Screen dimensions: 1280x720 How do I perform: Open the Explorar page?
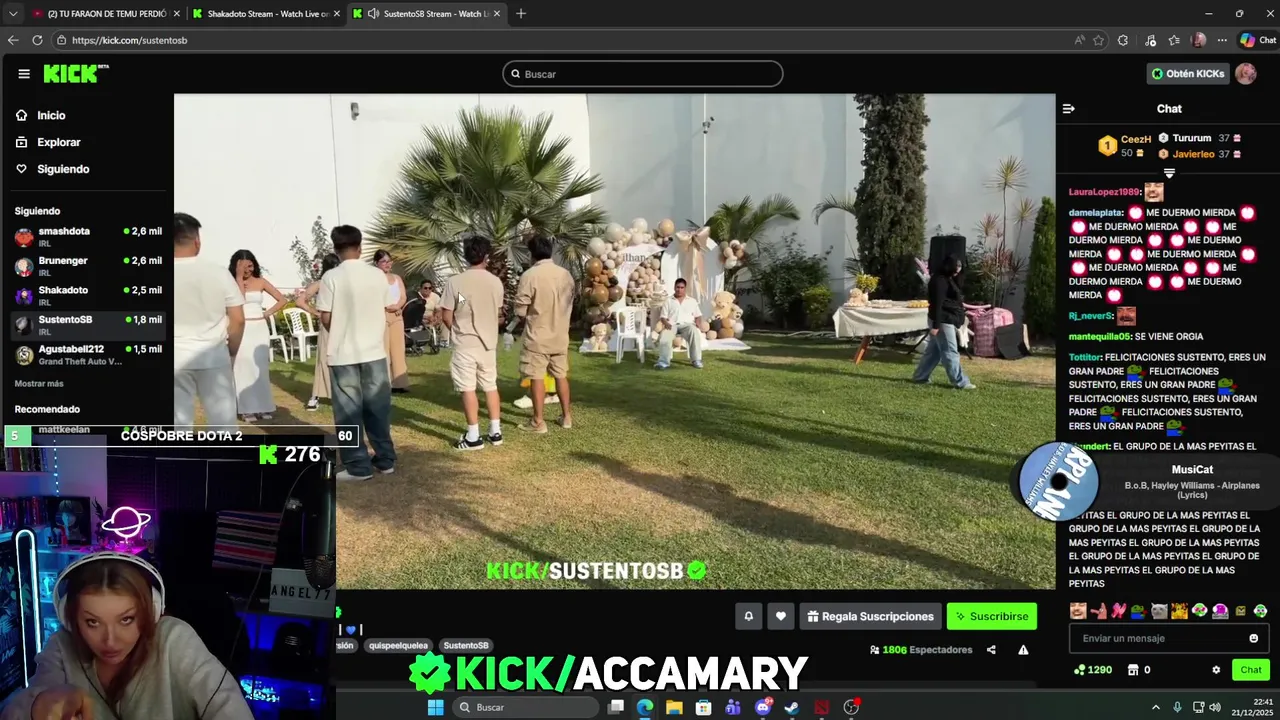point(58,142)
